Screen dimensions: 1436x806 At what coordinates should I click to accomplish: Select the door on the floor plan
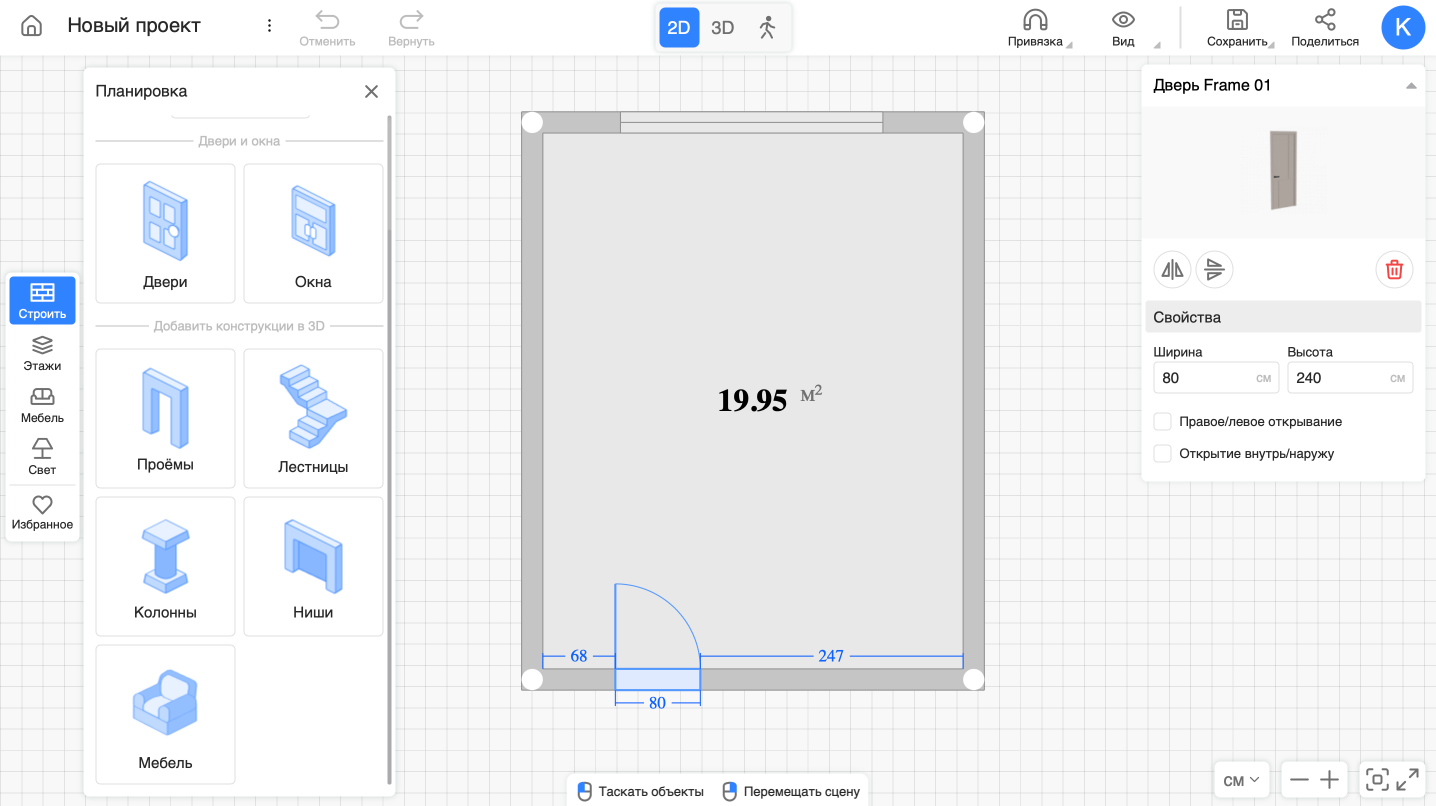tap(657, 679)
